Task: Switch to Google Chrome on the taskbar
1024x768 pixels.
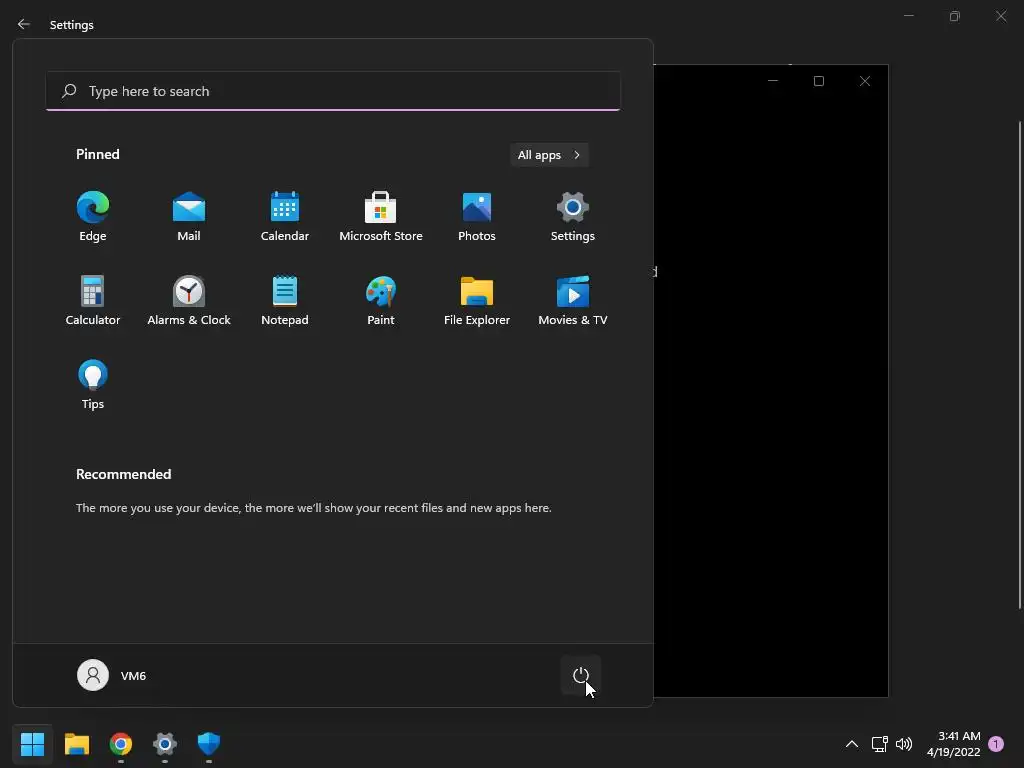Action: pyautogui.click(x=121, y=744)
